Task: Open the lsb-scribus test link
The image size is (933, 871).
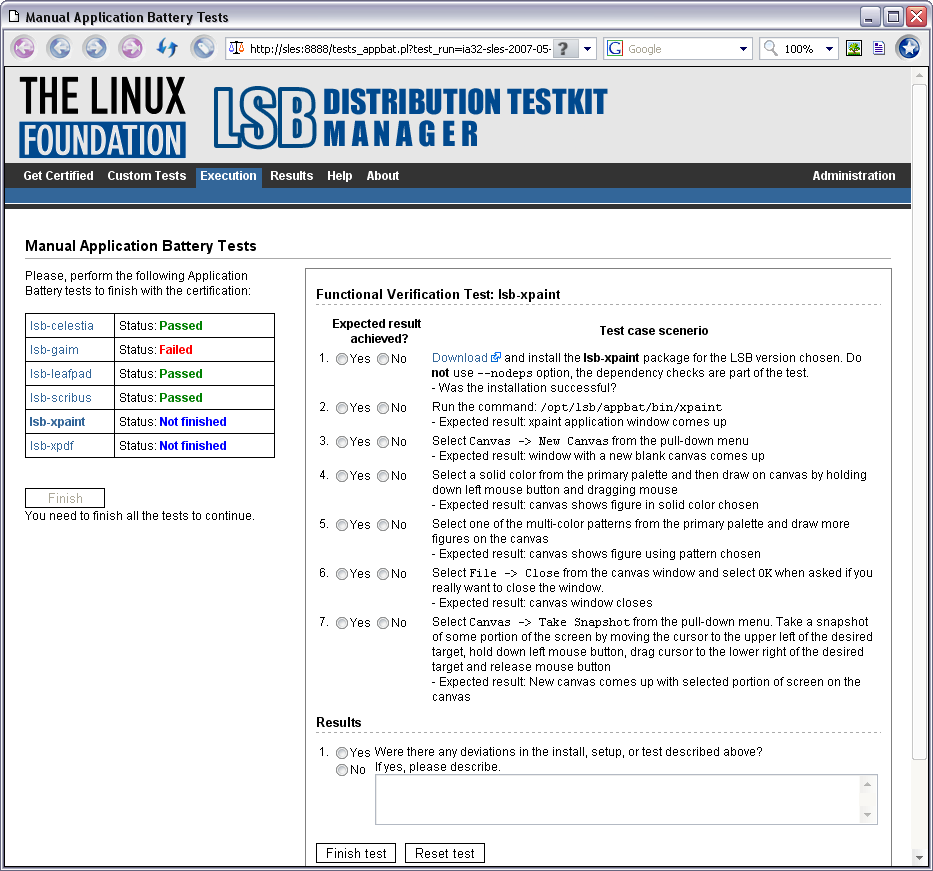Action: pyautogui.click(x=61, y=397)
